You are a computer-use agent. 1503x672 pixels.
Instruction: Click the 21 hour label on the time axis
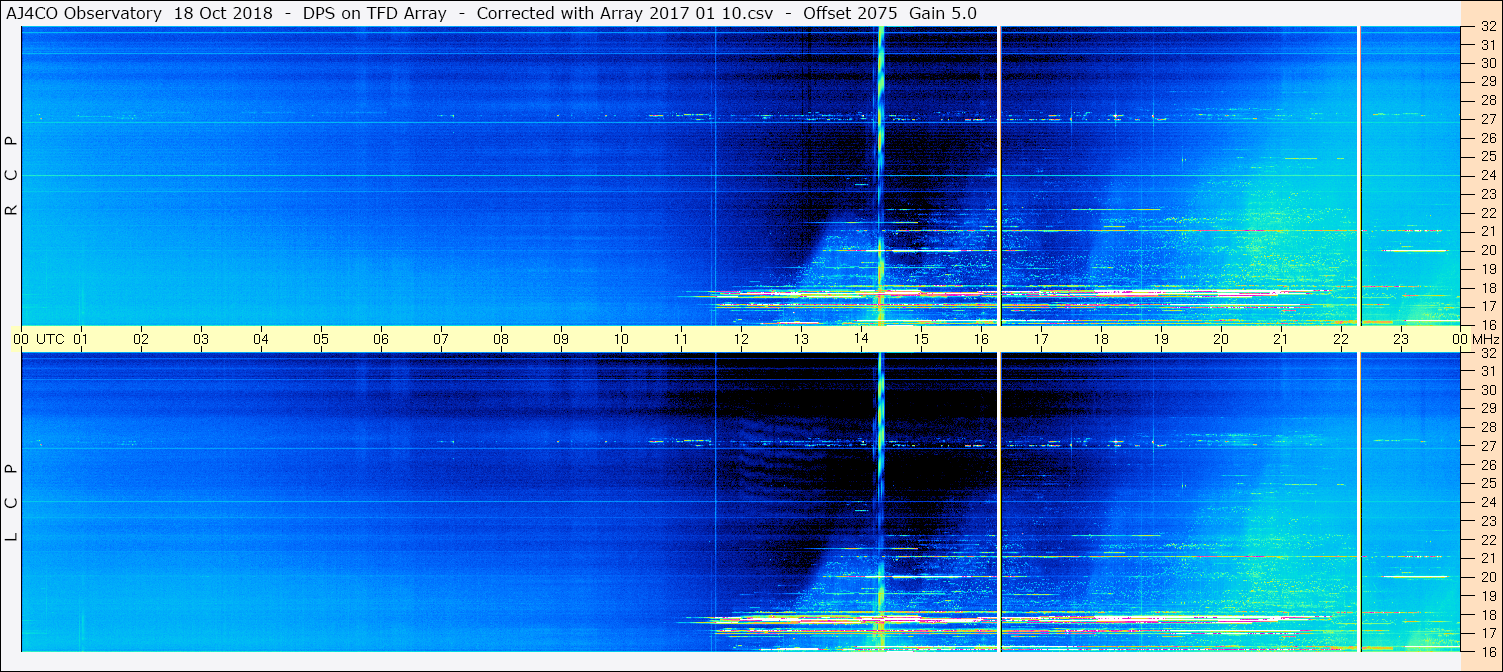[x=1281, y=339]
